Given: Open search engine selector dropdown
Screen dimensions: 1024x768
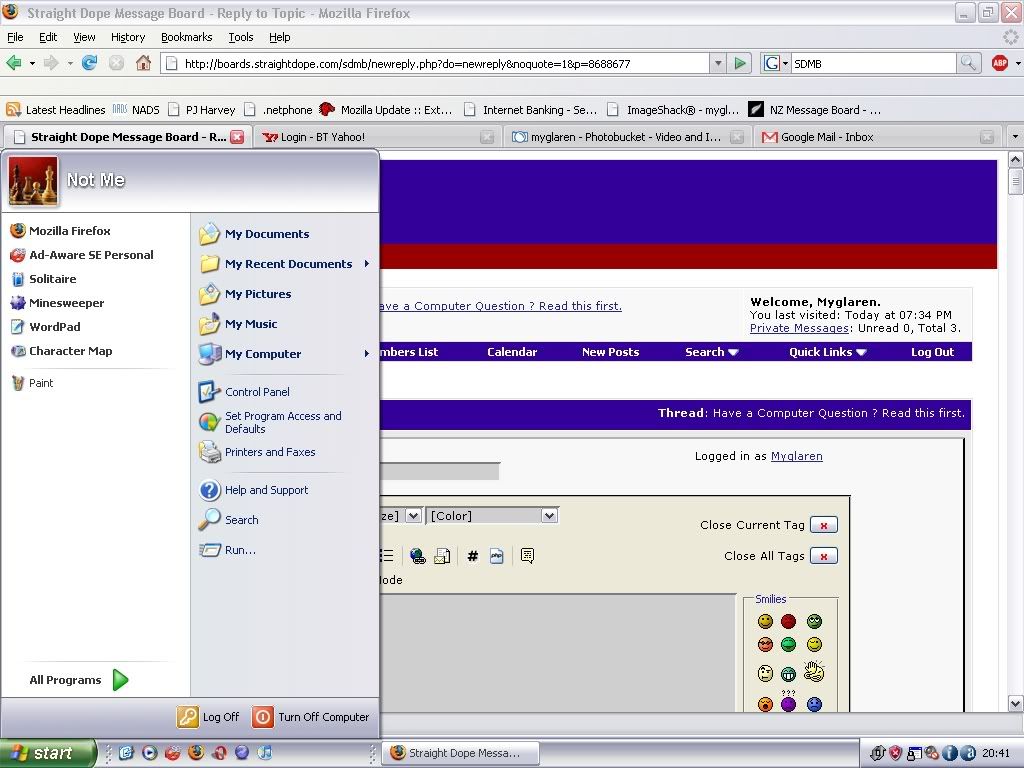Looking at the screenshot, I should 776,63.
